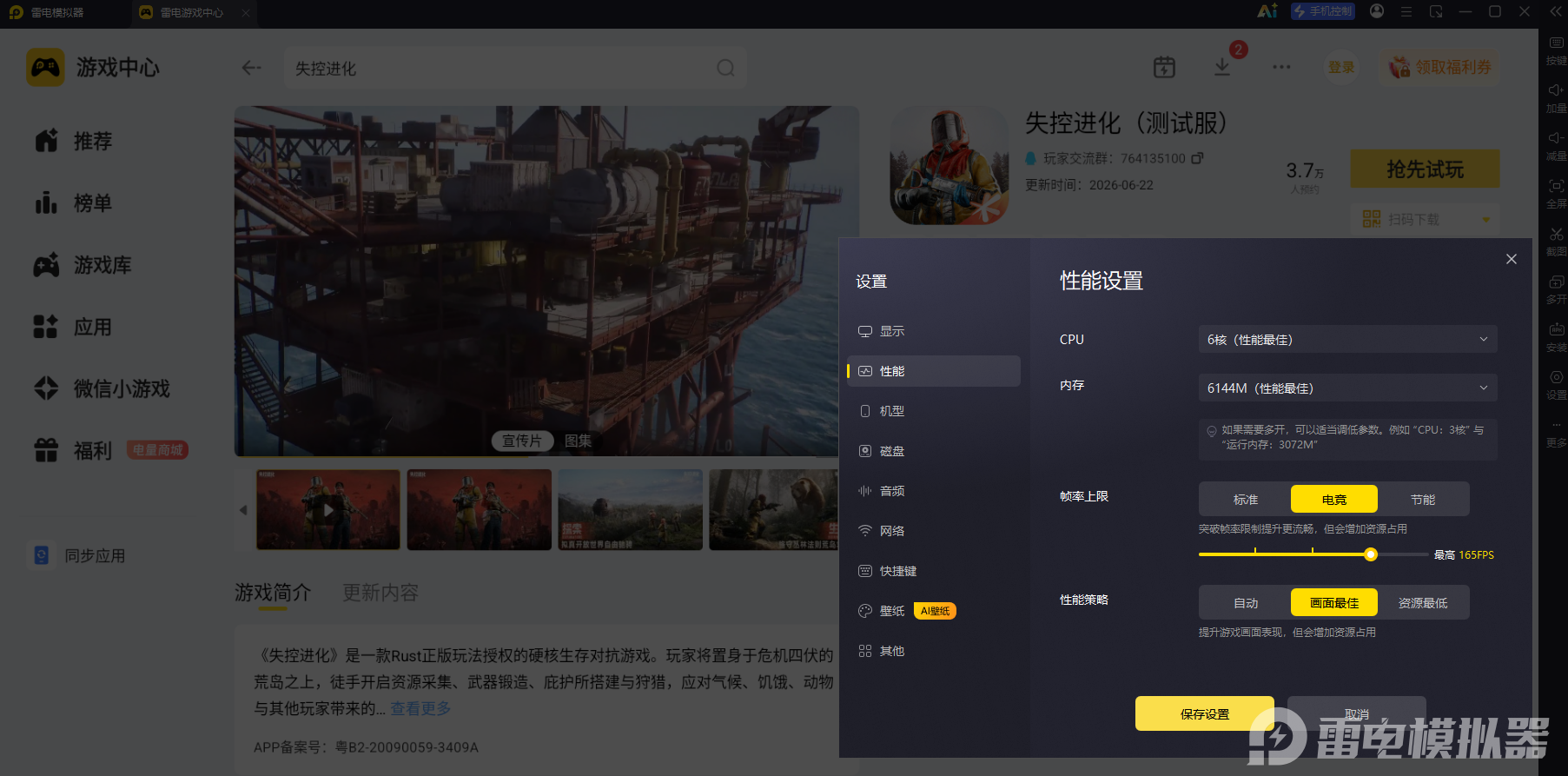The width and height of the screenshot is (1568, 776).
Task: Open 多开 multi-instance tool
Action: (1556, 289)
